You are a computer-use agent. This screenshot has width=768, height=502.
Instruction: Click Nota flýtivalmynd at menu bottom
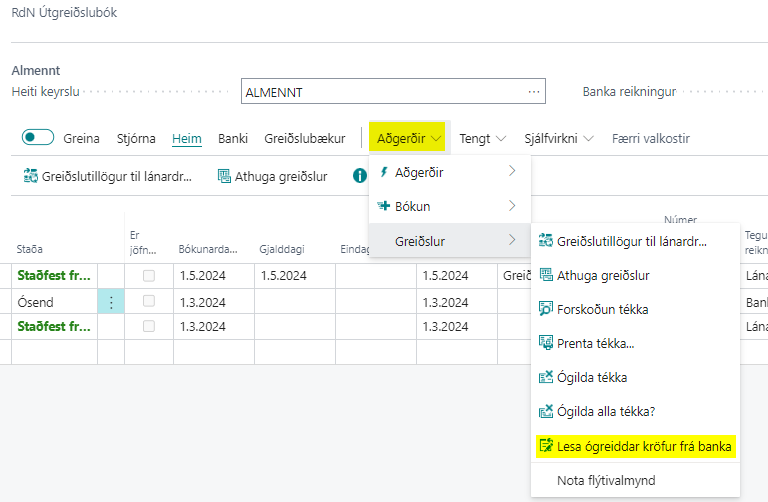pyautogui.click(x=605, y=480)
